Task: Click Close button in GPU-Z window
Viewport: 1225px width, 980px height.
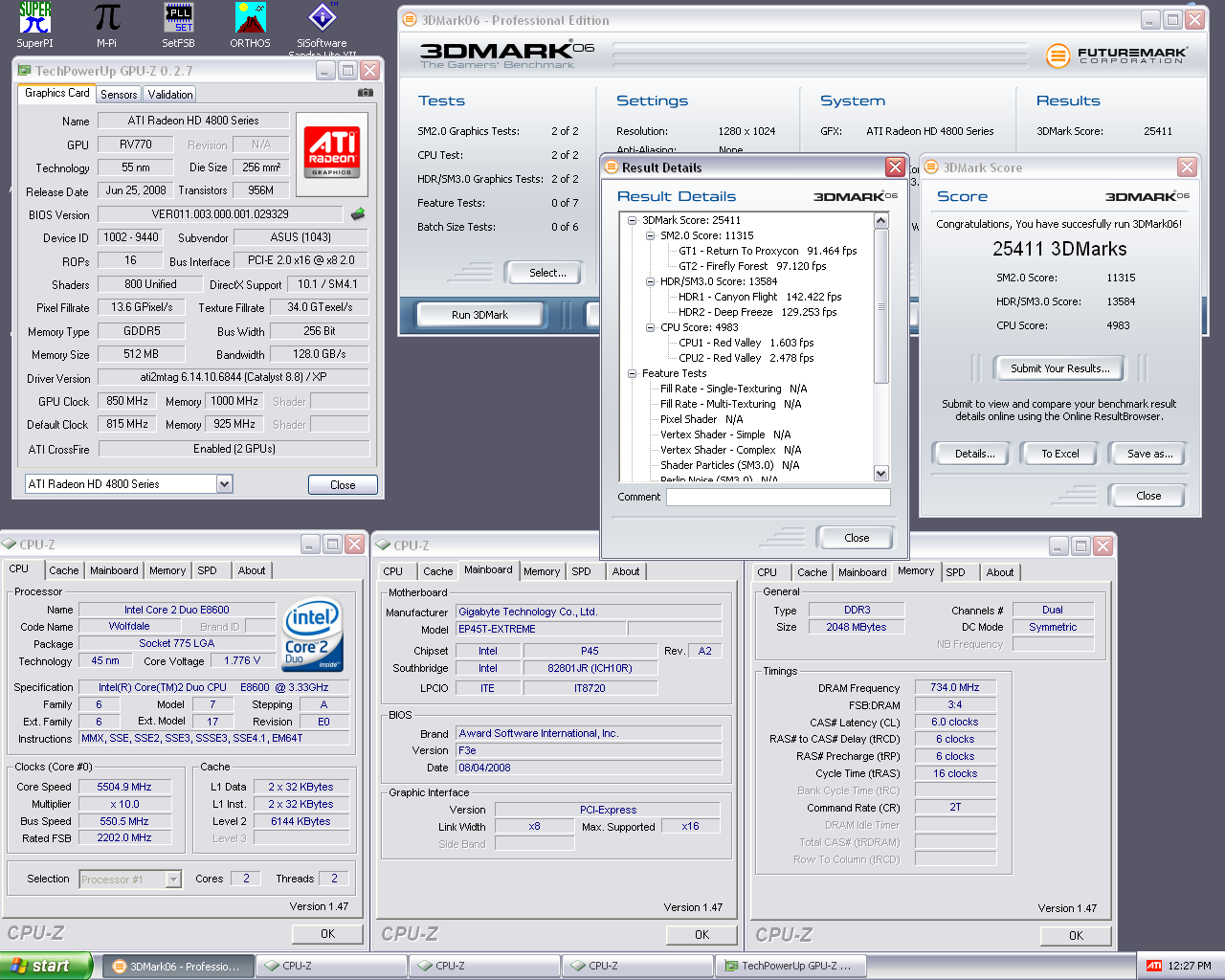Action: click(343, 485)
